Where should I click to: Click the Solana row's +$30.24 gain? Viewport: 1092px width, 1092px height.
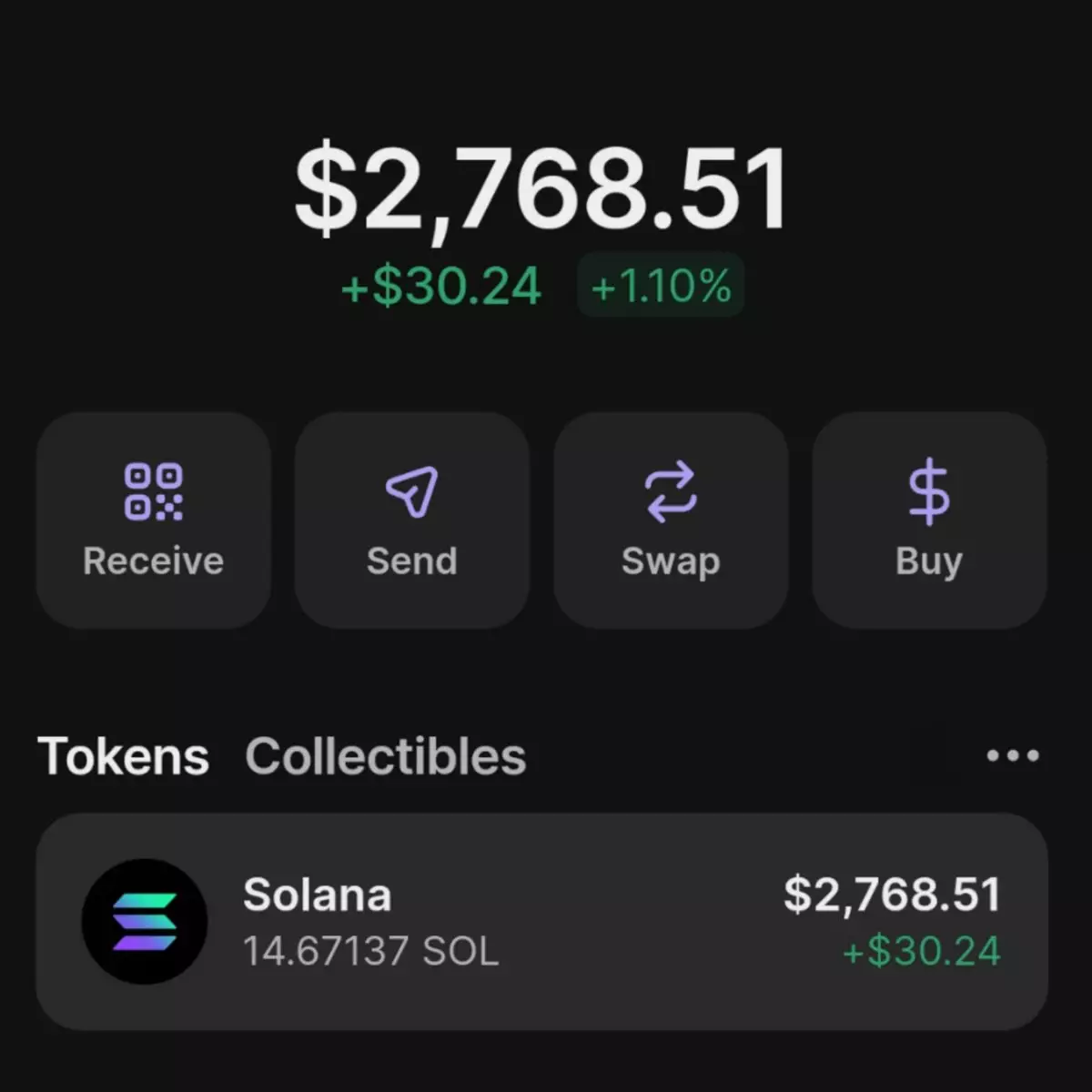point(921,952)
